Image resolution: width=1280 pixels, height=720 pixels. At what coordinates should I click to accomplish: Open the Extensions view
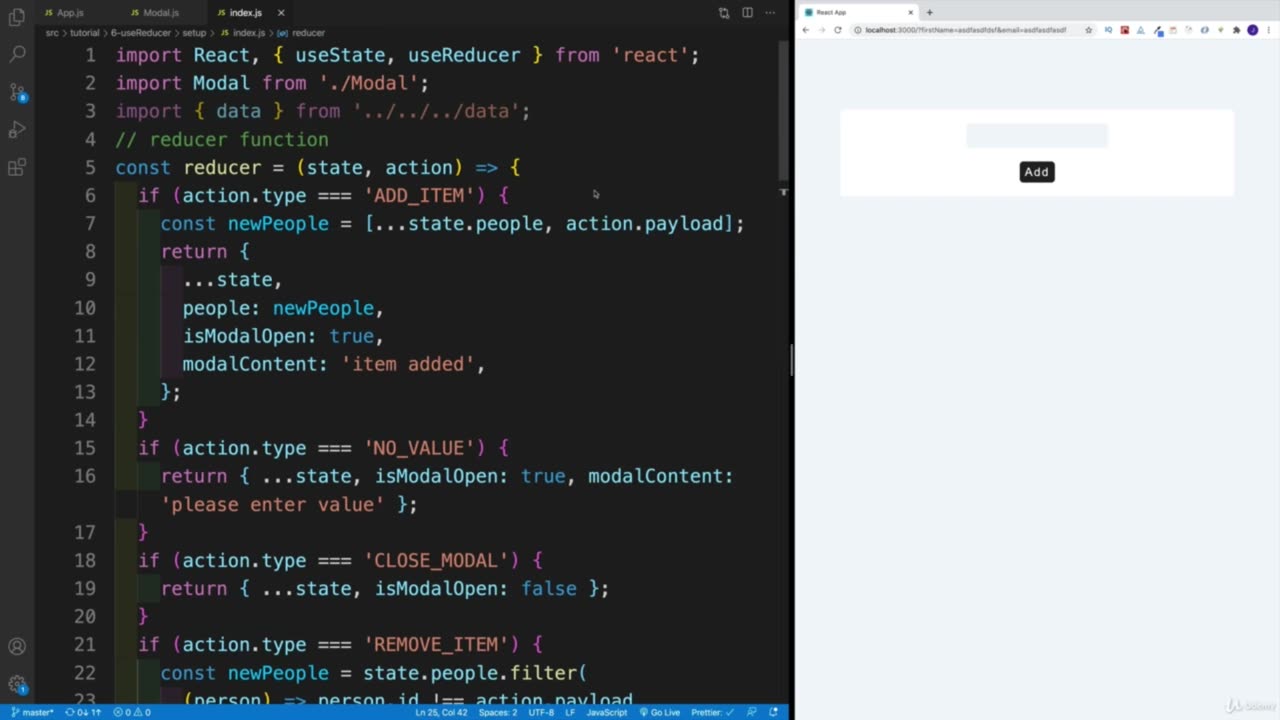17,167
